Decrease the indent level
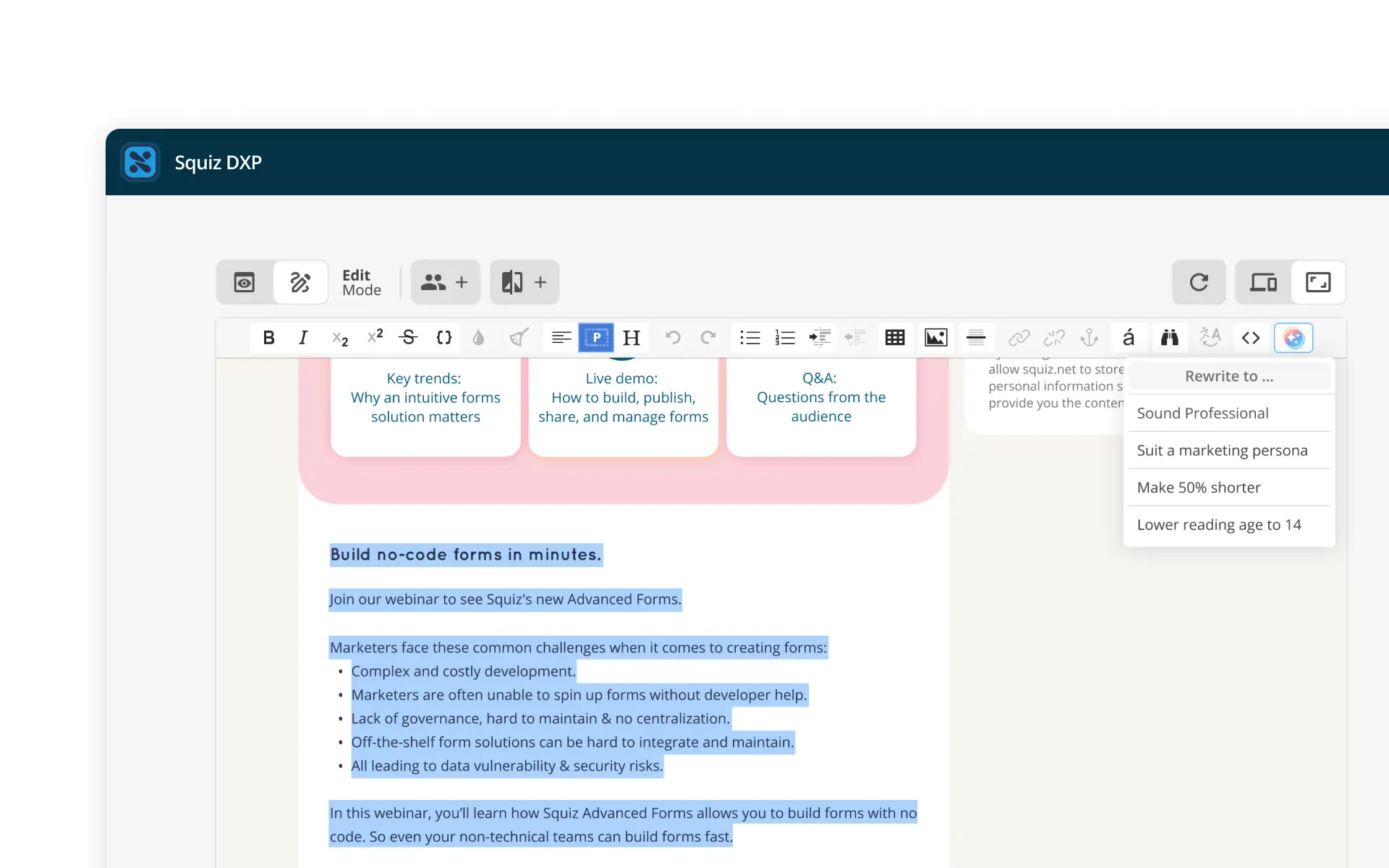Screen dimensions: 1389x868 tap(855, 338)
